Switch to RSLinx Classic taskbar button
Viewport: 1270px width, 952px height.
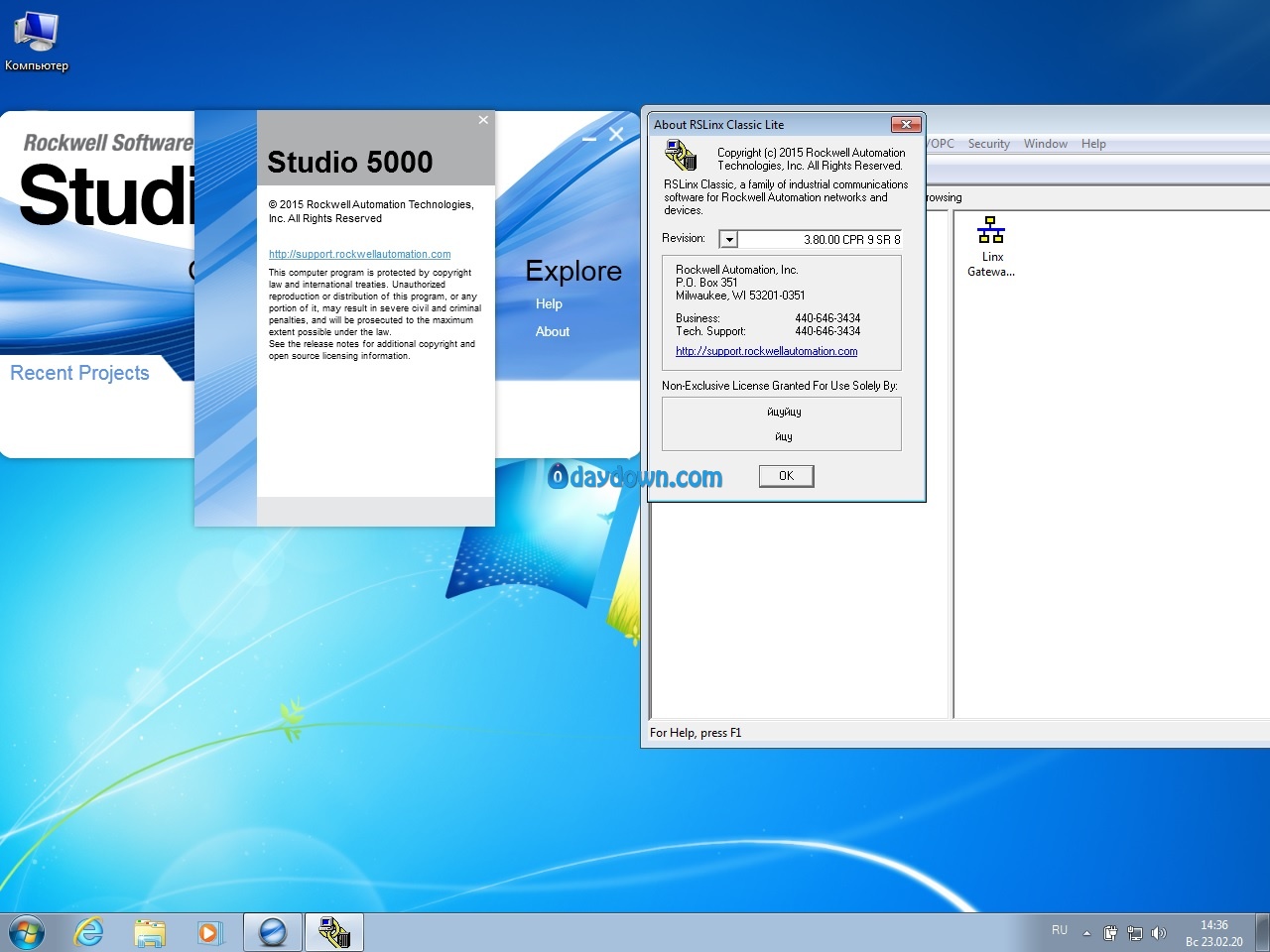pos(334,933)
